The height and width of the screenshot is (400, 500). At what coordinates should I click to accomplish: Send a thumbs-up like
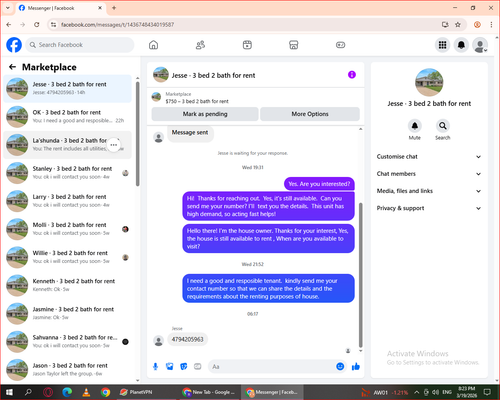tap(356, 367)
